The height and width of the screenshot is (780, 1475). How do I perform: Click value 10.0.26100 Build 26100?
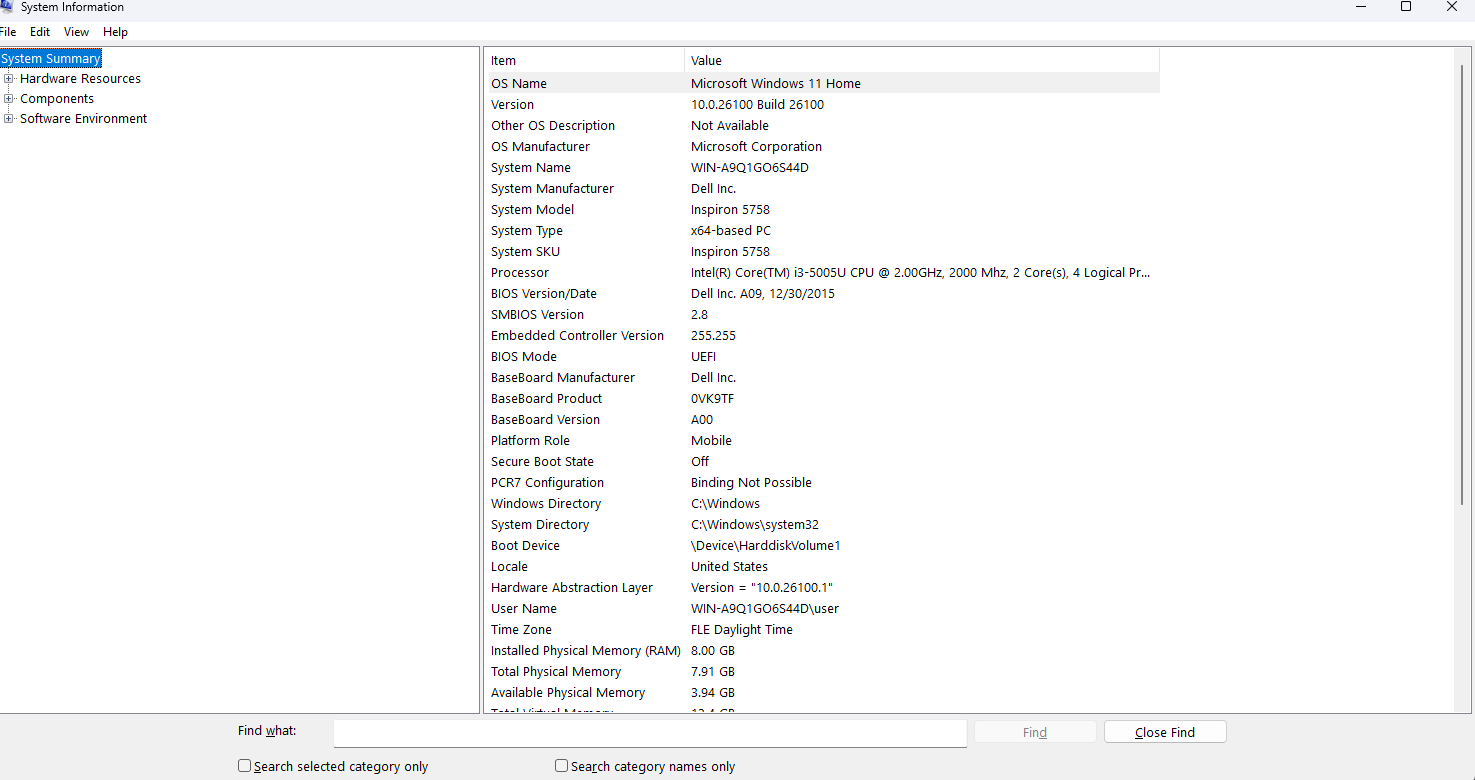pos(757,105)
